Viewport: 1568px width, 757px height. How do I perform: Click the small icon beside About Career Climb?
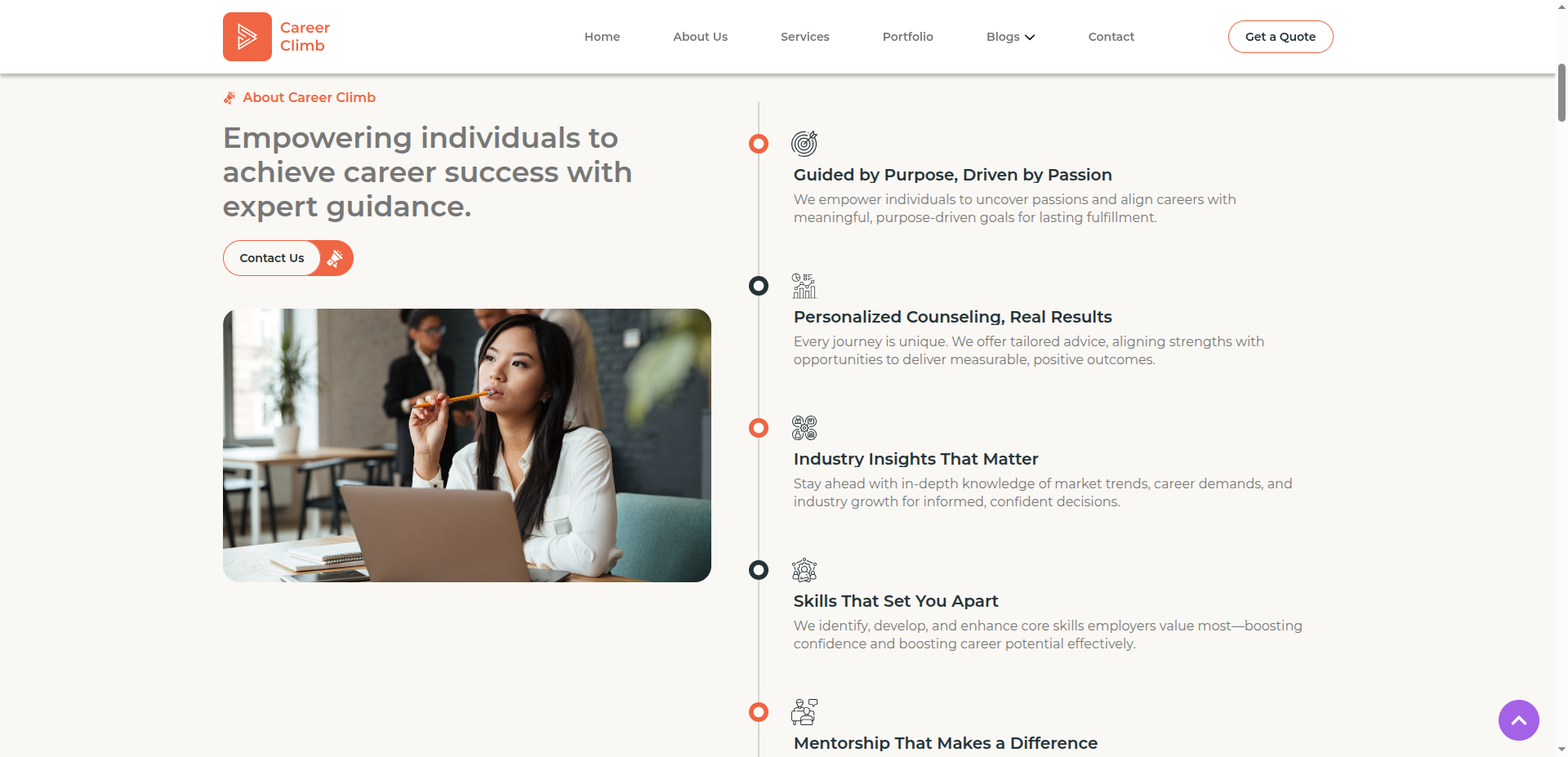229,98
